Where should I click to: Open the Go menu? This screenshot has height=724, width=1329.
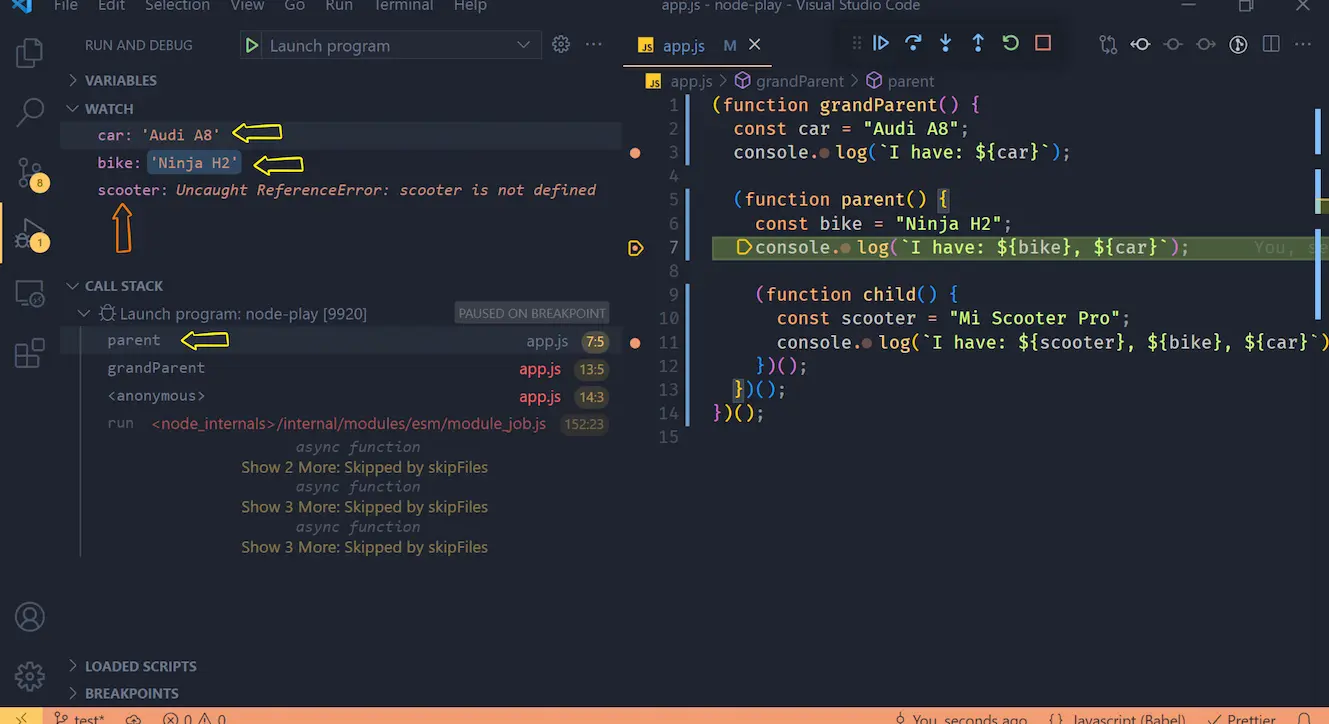(x=295, y=6)
